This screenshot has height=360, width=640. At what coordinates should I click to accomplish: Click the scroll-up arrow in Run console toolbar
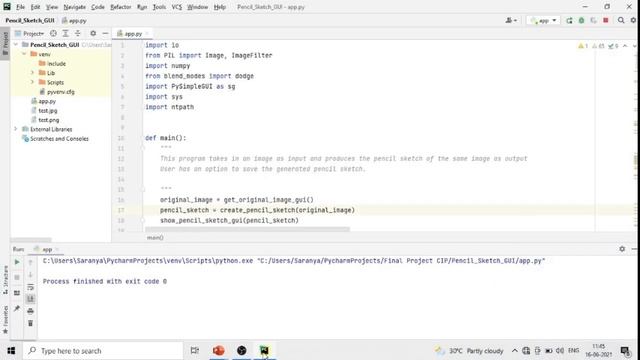click(x=30, y=262)
